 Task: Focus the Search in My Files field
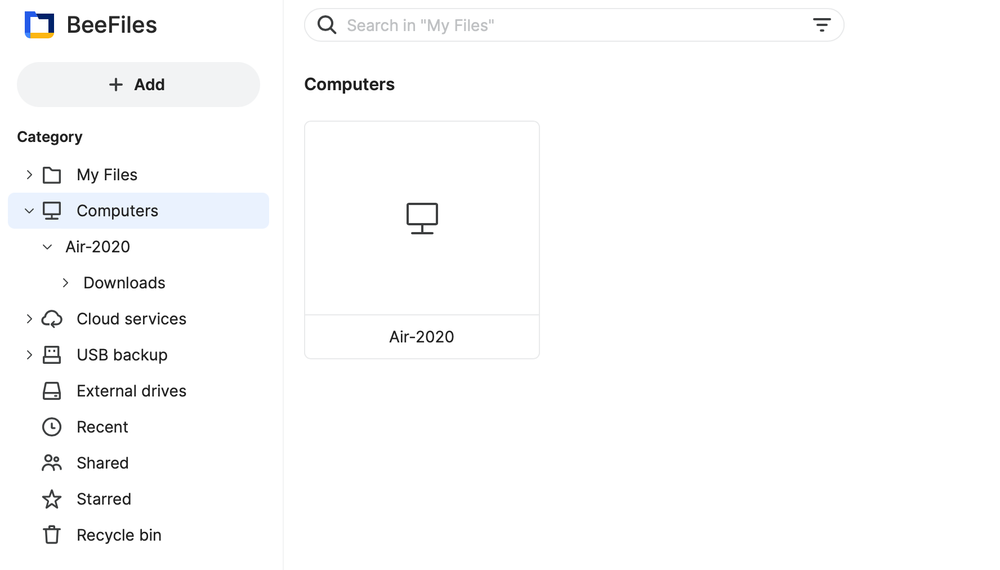click(574, 25)
